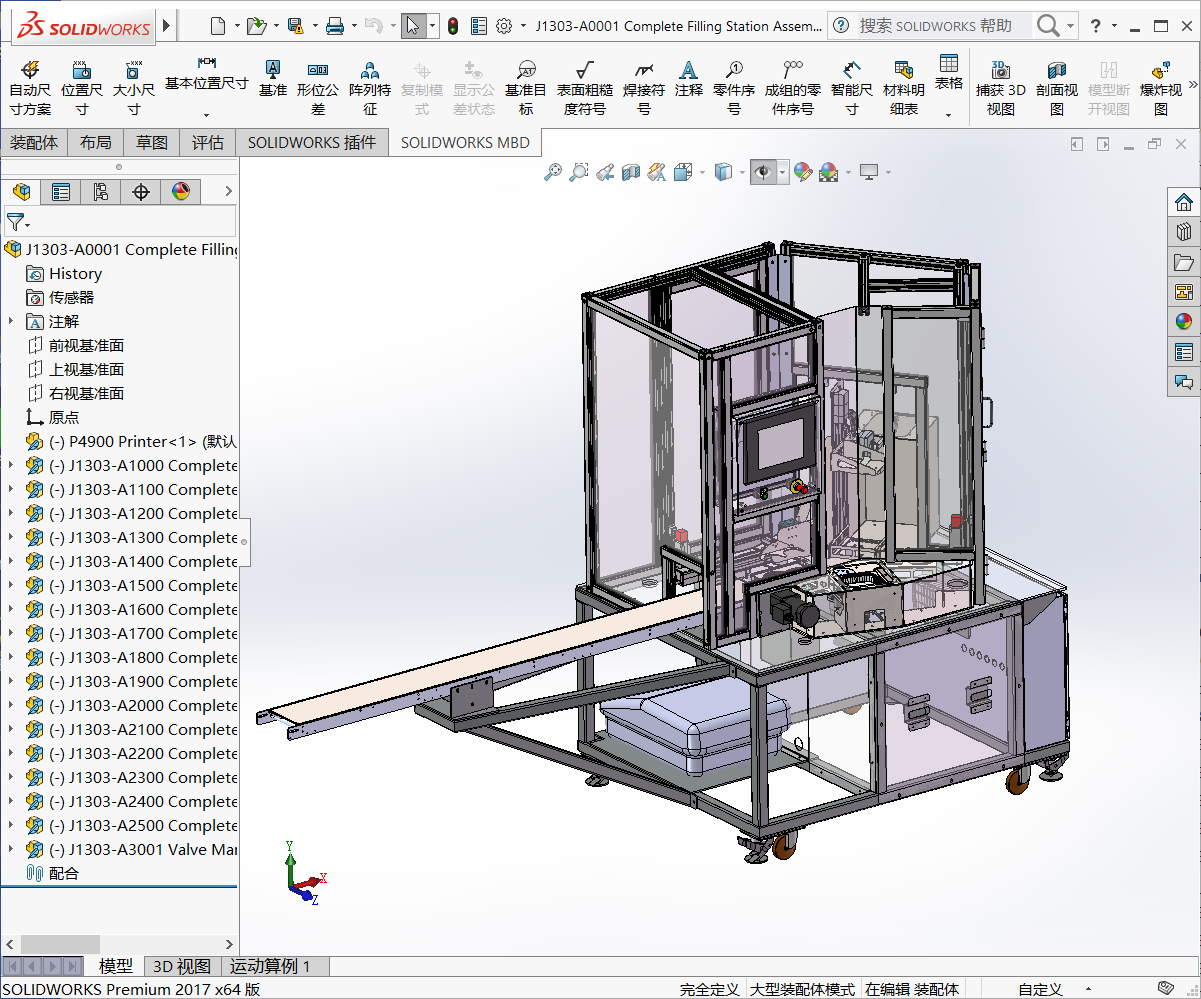The width and height of the screenshot is (1201, 999).
Task: Open the File Explorer task pane folder icon
Action: pos(1184,262)
